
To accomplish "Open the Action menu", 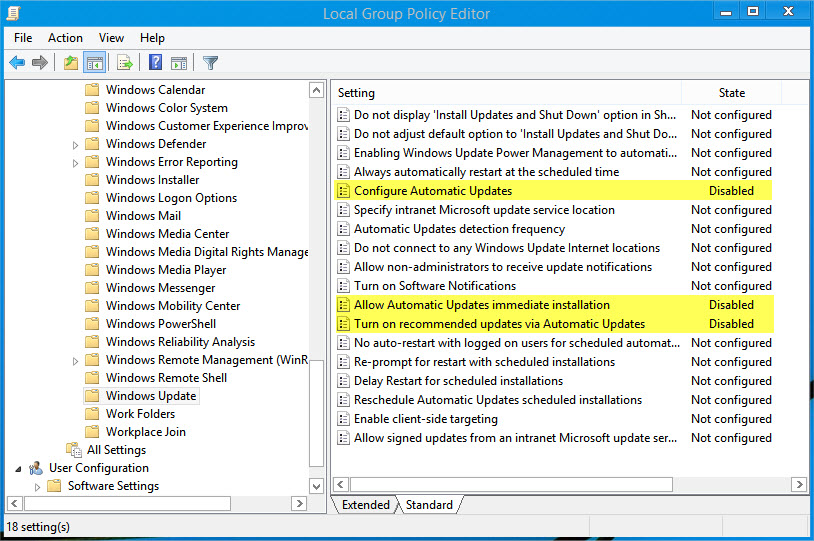I will click(x=65, y=38).
